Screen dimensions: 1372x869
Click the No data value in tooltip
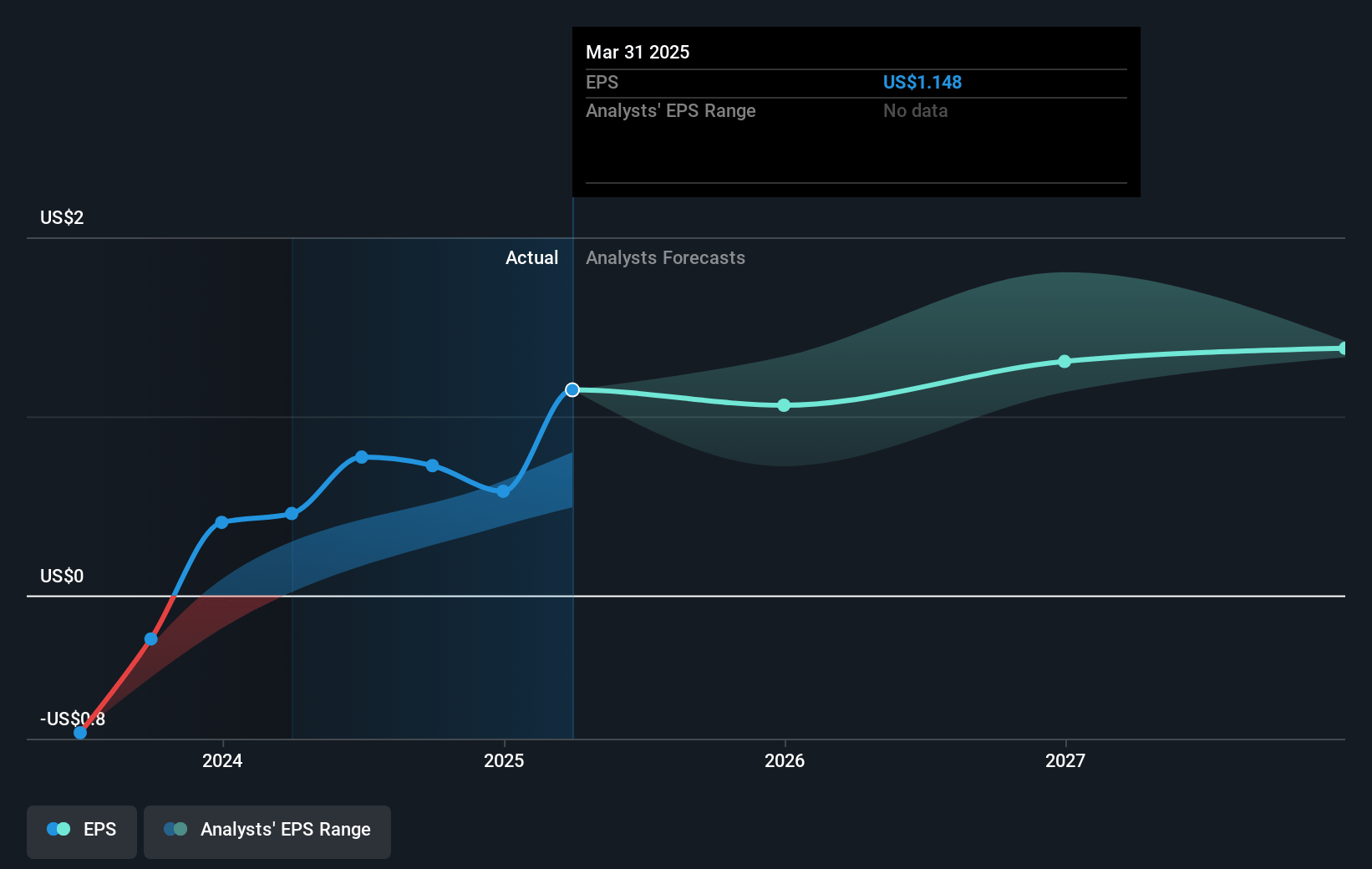[916, 110]
